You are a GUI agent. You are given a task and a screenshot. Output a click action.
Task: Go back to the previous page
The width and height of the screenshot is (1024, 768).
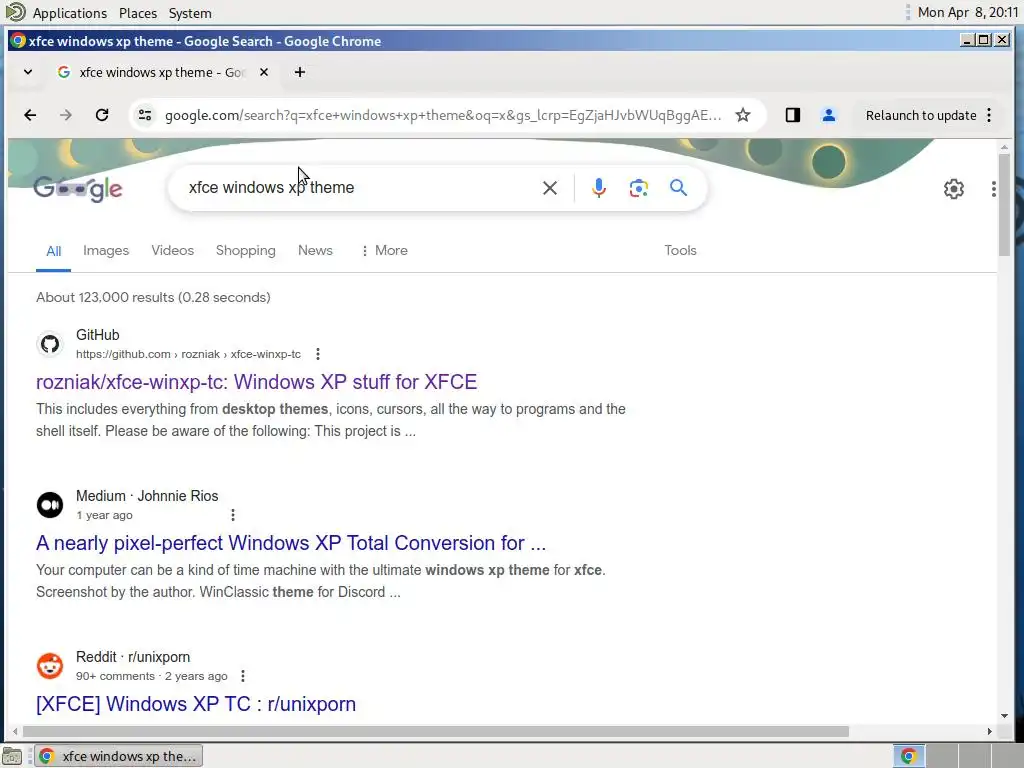(30, 116)
